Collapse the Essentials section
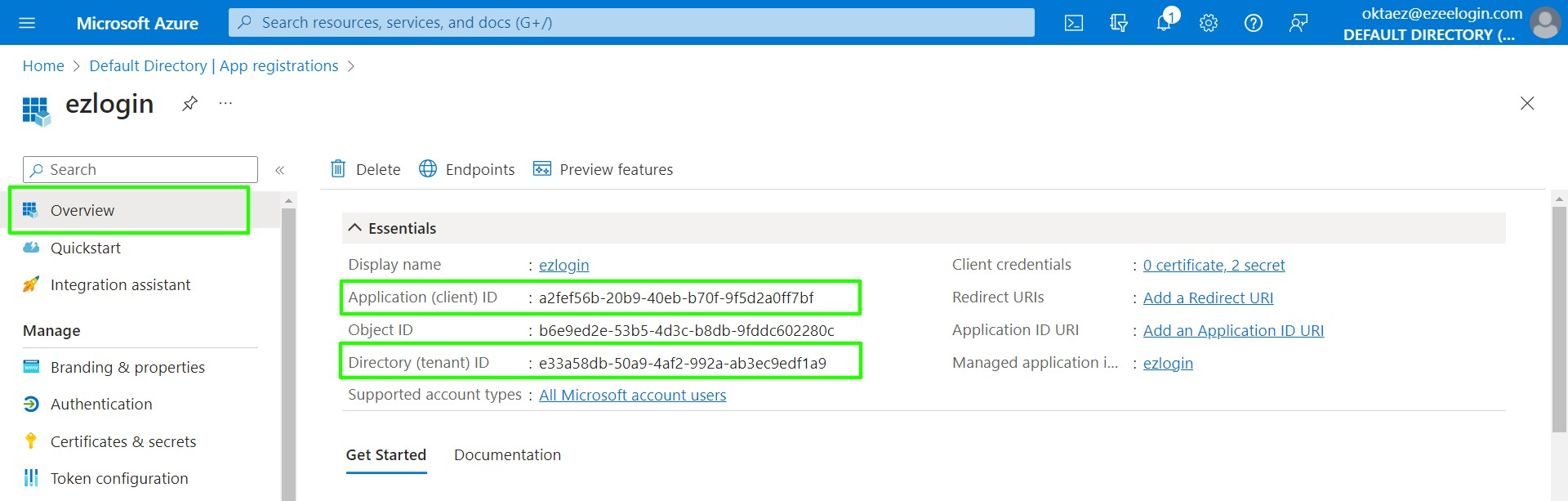This screenshot has height=501, width=1568. 354,228
